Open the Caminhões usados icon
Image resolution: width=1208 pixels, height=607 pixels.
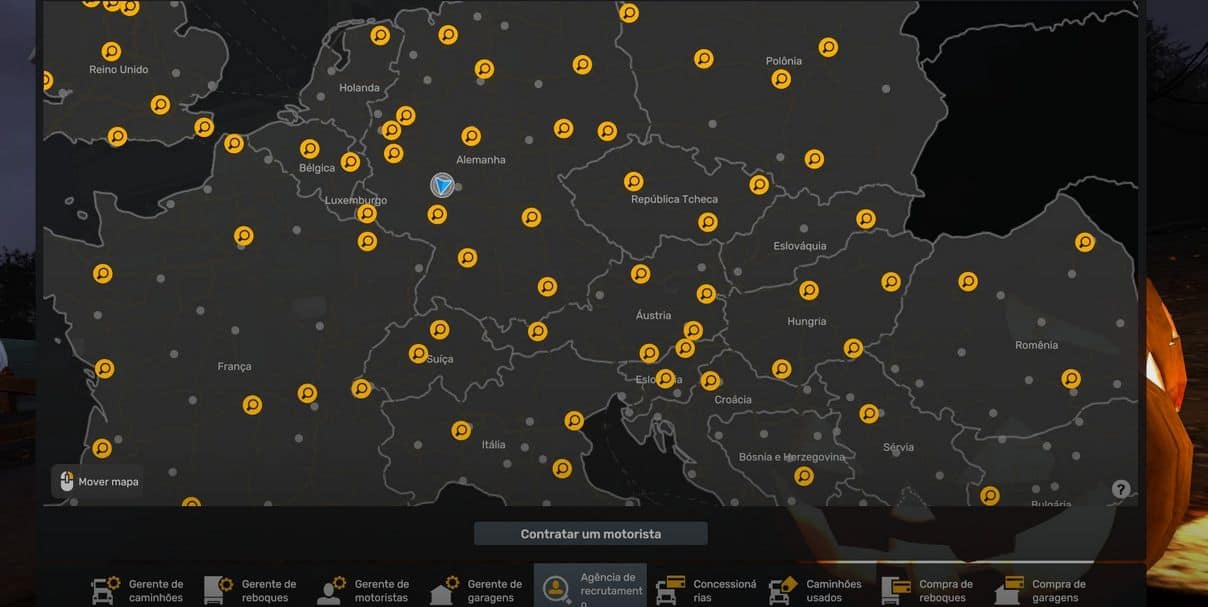(x=783, y=589)
